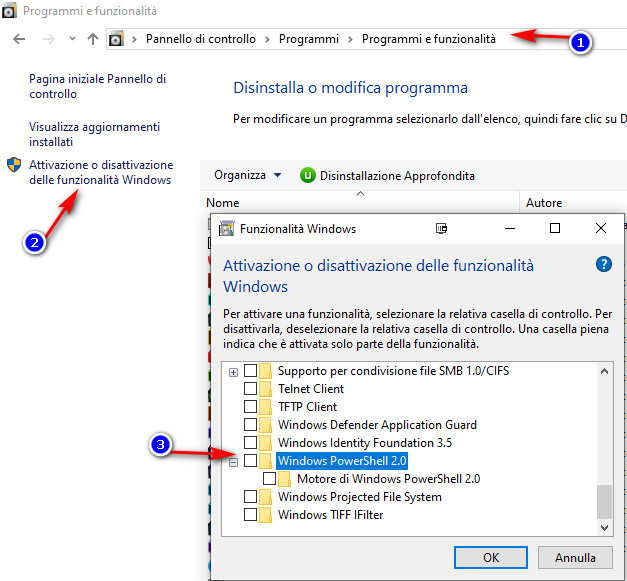Screen dimensions: 627x581
Task: Click the green U uninstaller icon
Action: [308, 176]
